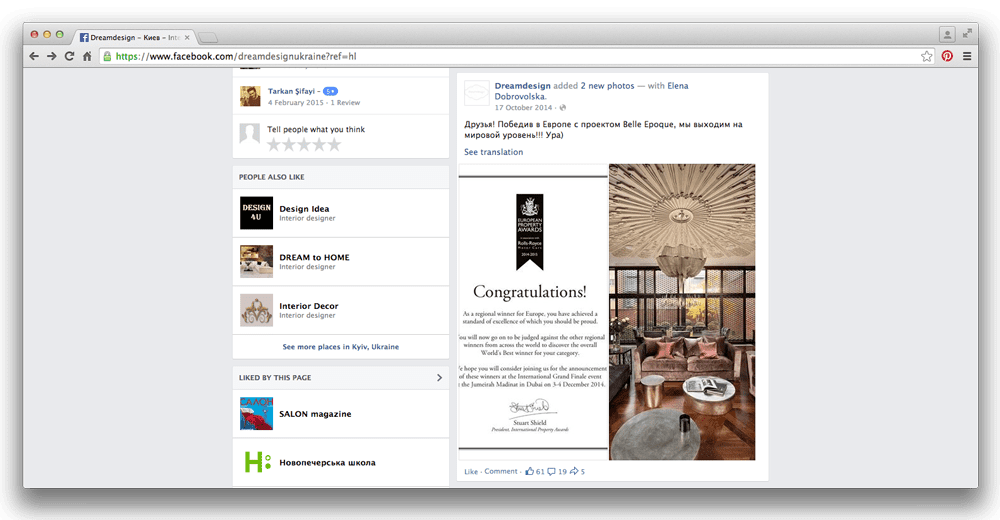Open the DREAM to HOME thumbnail
The image size is (1000, 520).
click(x=256, y=261)
